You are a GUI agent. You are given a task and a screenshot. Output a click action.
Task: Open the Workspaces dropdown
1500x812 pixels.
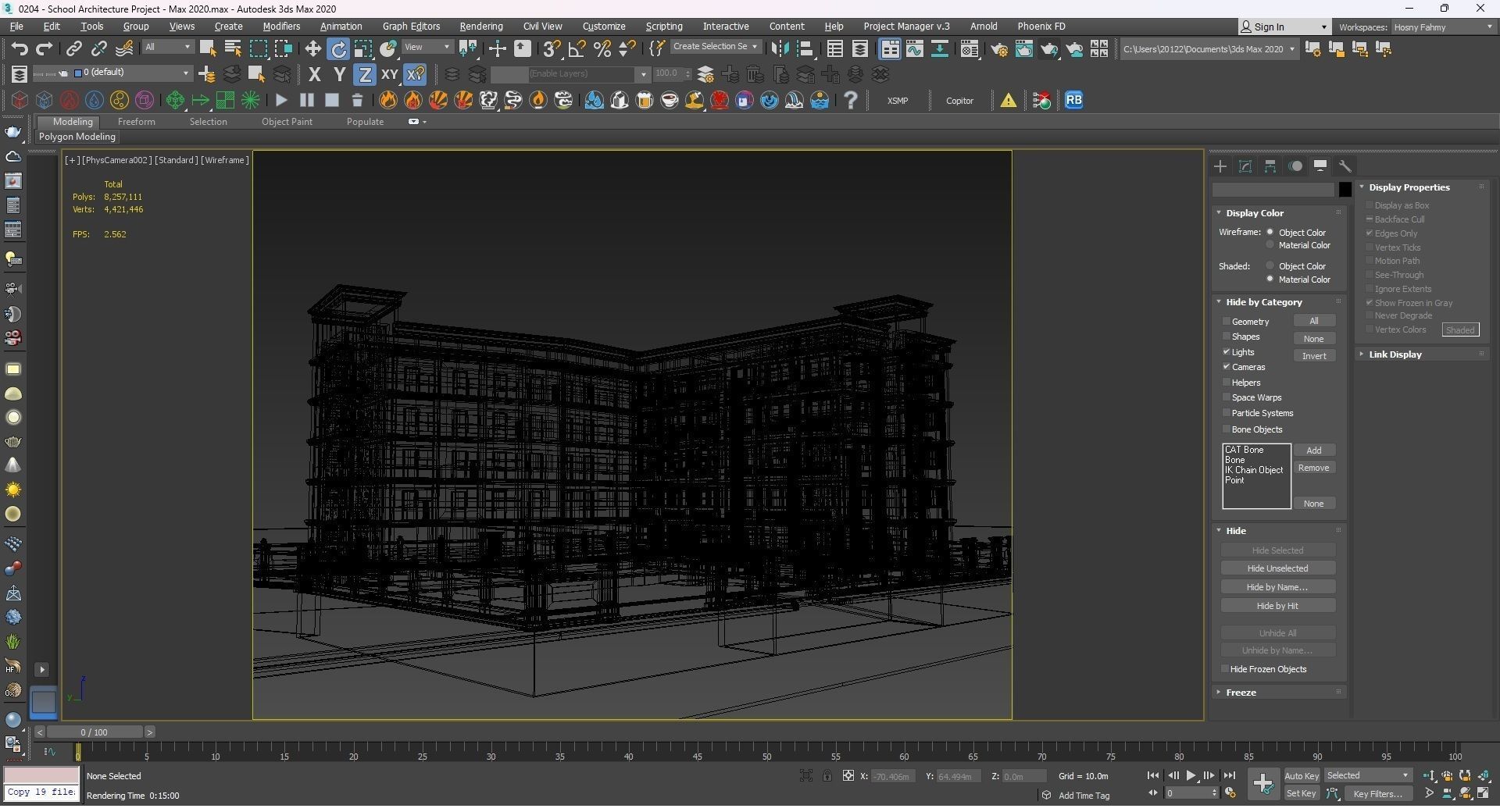[x=1443, y=27]
